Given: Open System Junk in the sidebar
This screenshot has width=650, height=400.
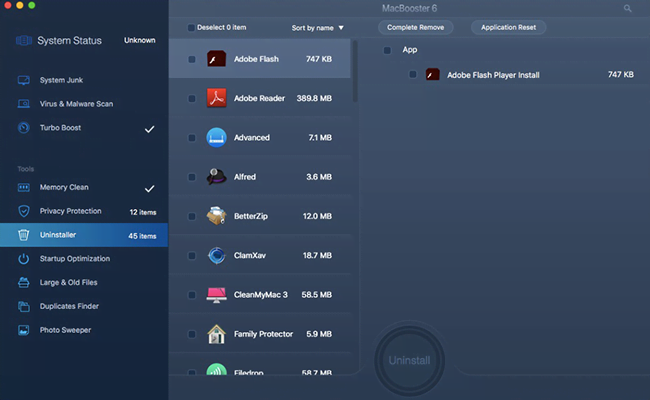Looking at the screenshot, I should coord(84,80).
